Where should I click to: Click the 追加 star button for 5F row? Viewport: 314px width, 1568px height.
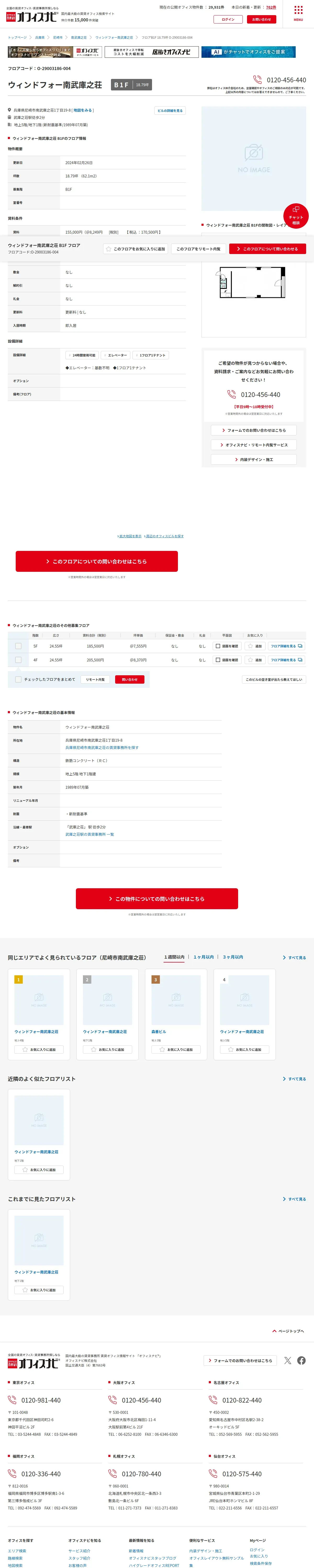255,646
